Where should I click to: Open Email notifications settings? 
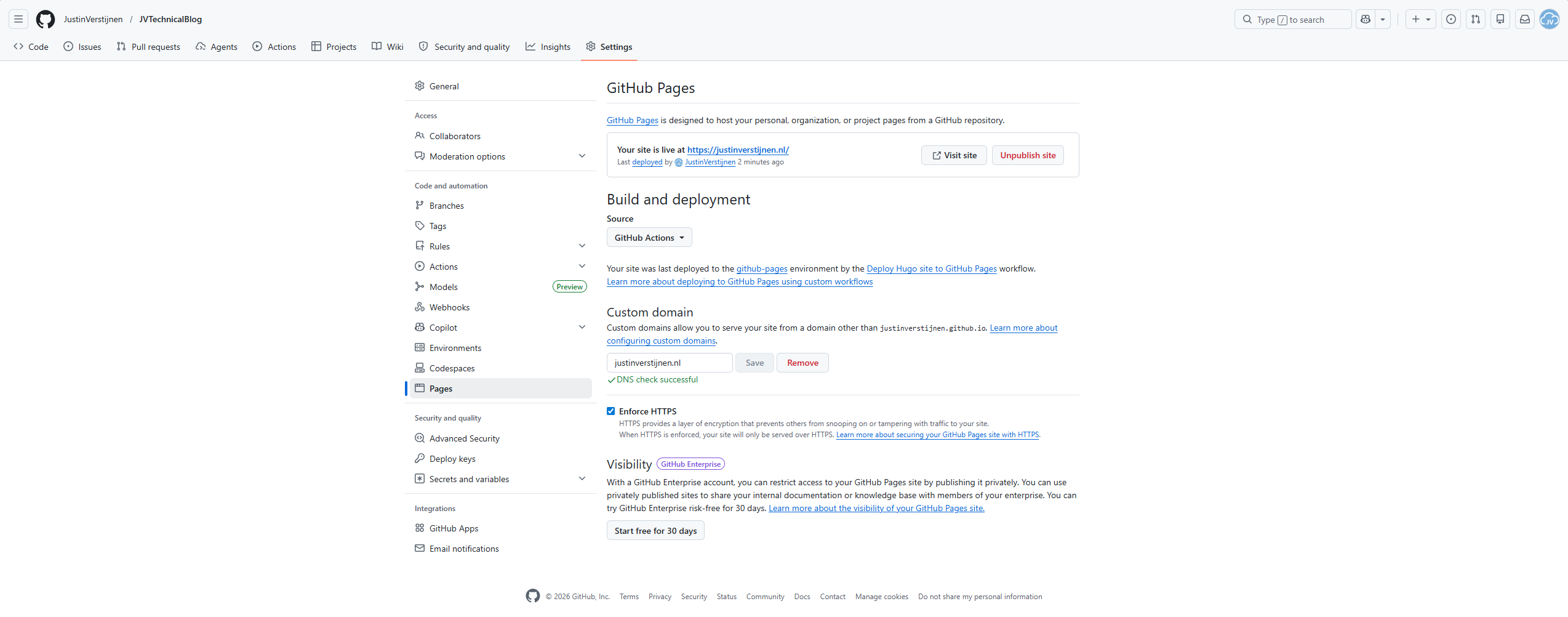tap(501, 549)
